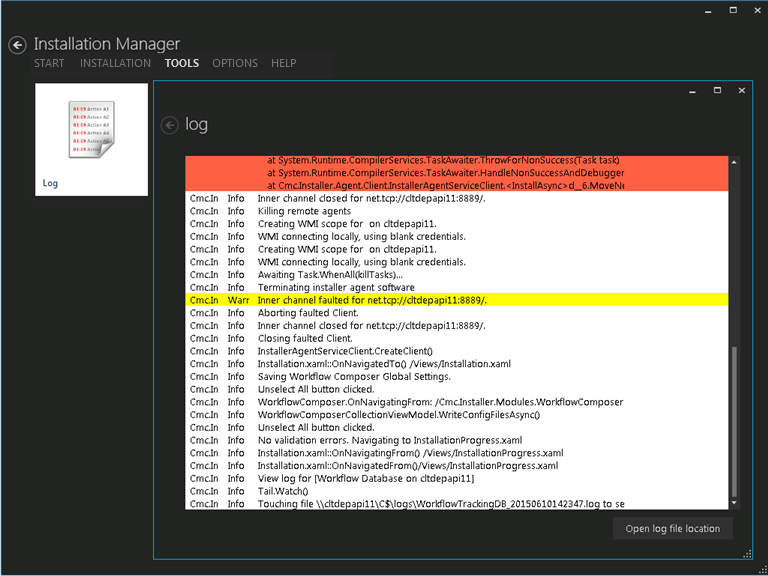Click the back arrow beside log heading
This screenshot has width=768, height=576.
click(169, 125)
